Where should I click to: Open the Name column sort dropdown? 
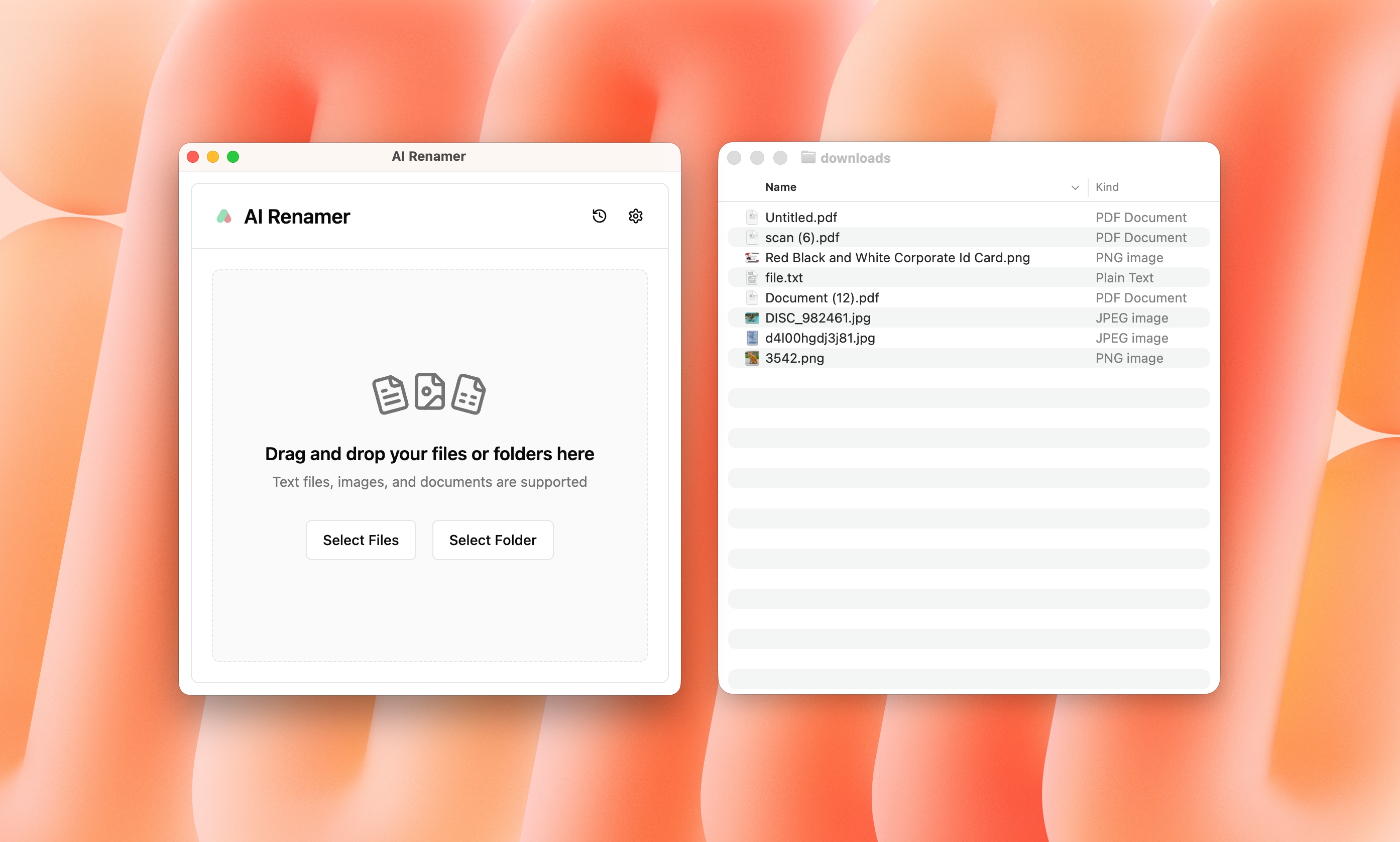tap(1075, 187)
